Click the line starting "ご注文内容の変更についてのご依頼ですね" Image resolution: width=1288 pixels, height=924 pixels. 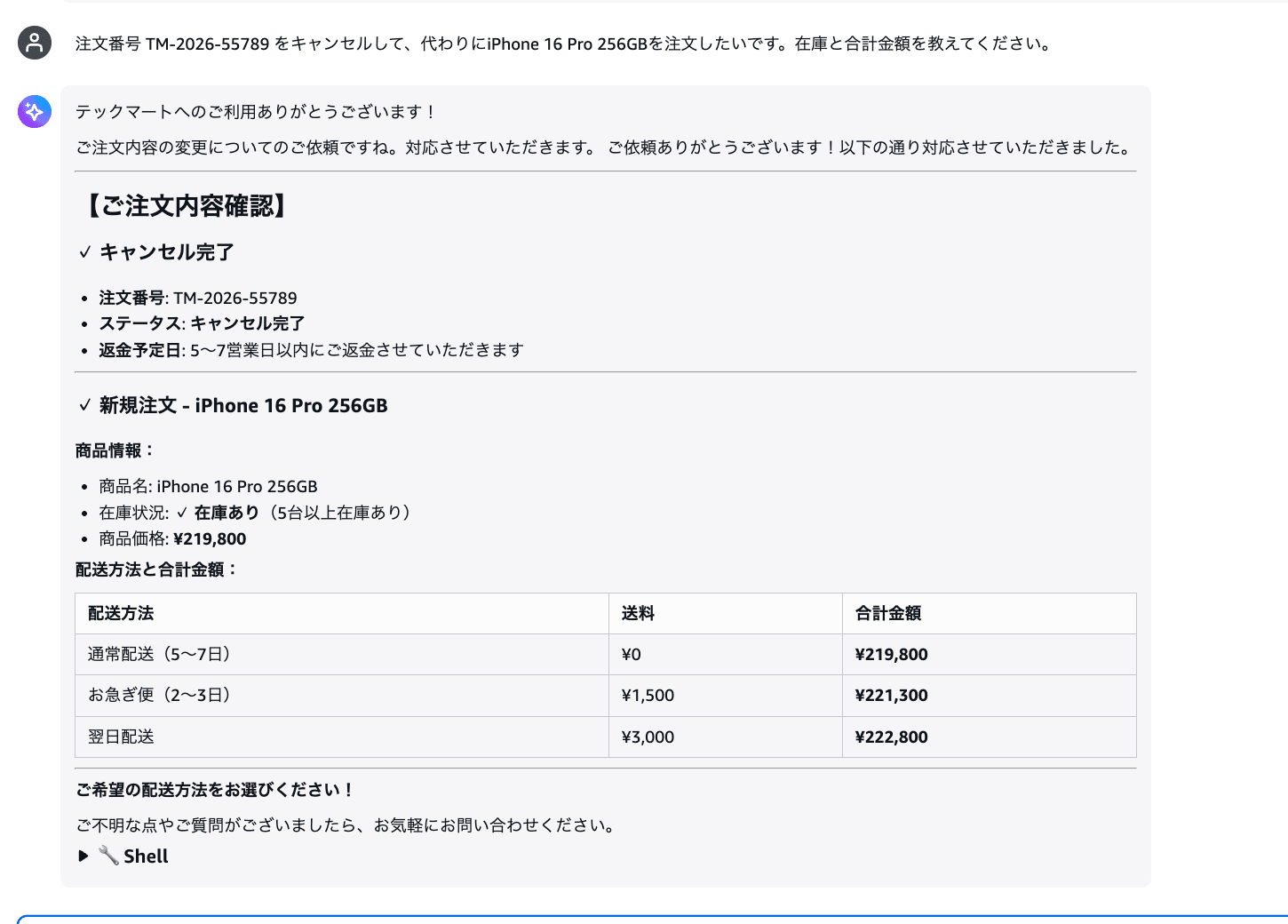click(x=604, y=147)
